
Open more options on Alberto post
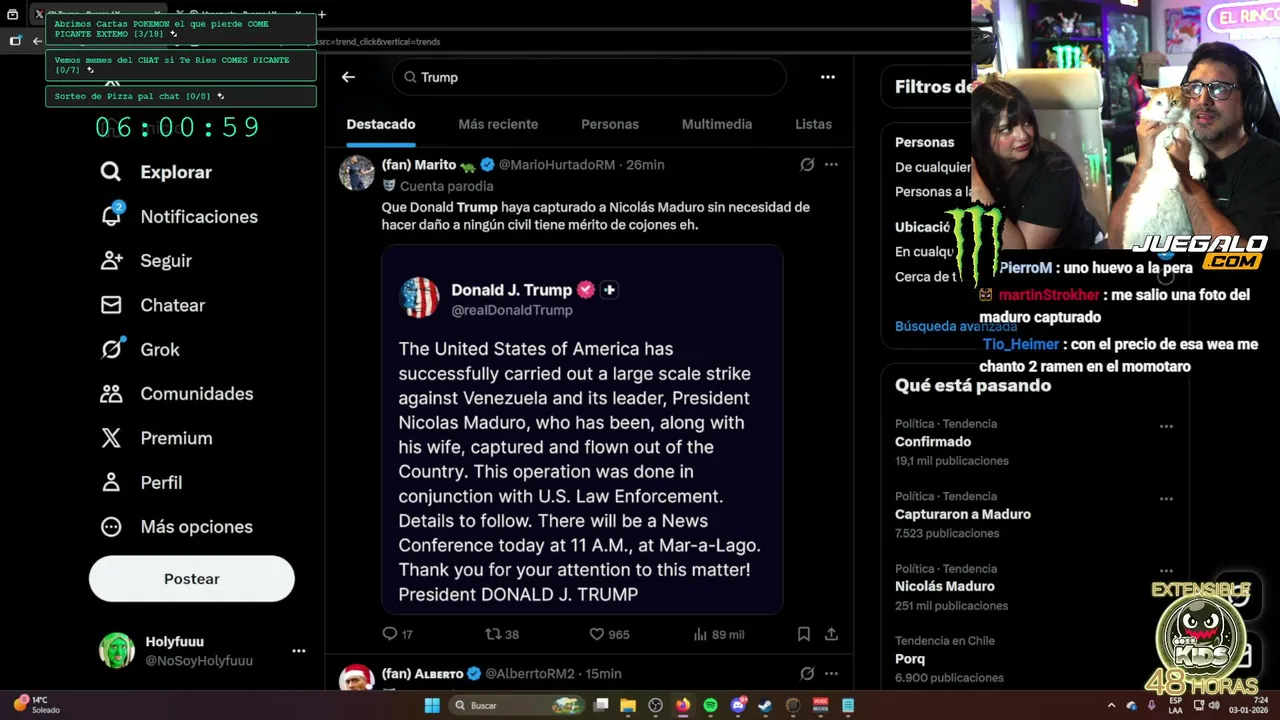click(x=831, y=674)
